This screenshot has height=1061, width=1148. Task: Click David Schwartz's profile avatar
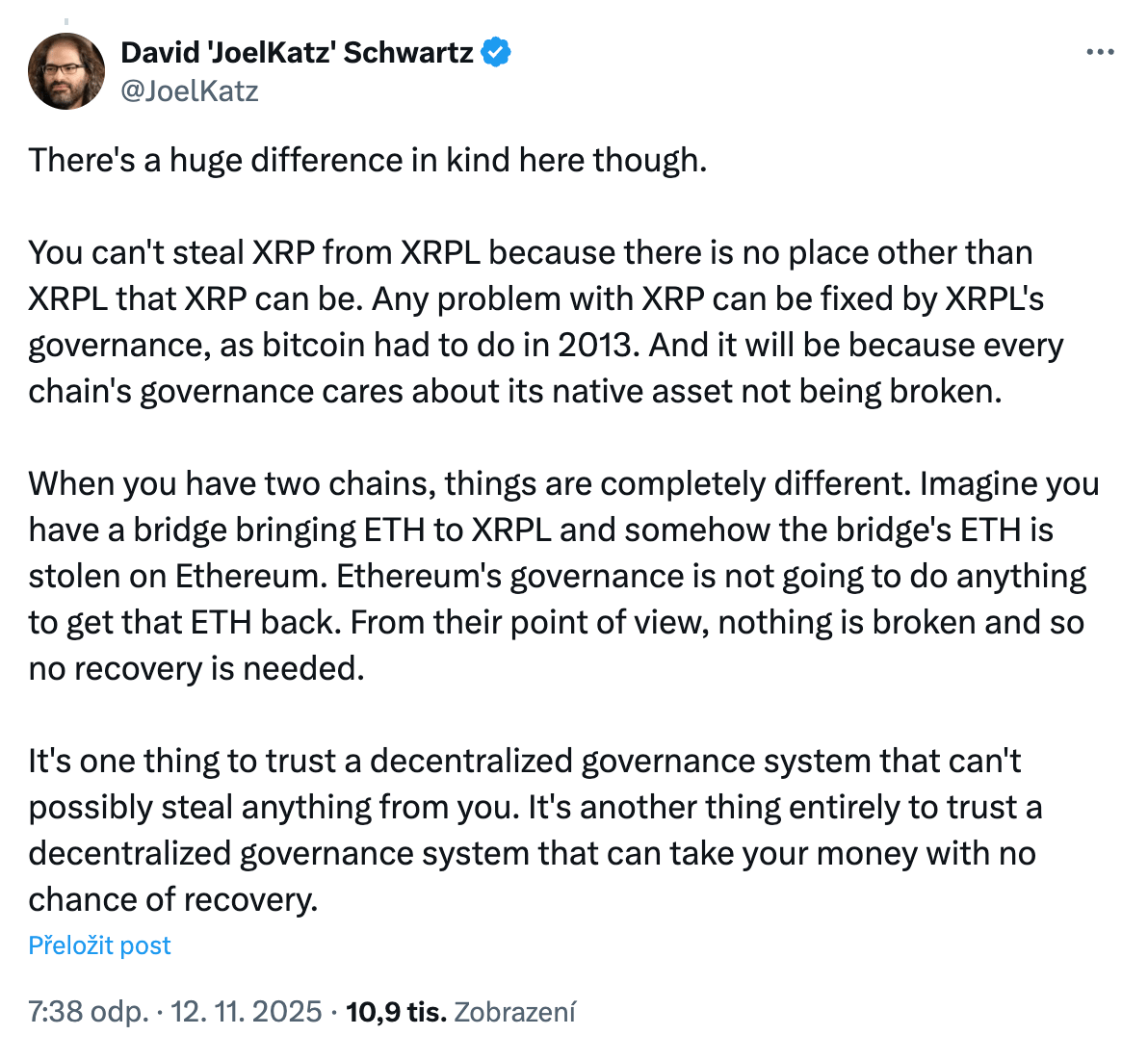pos(65,71)
